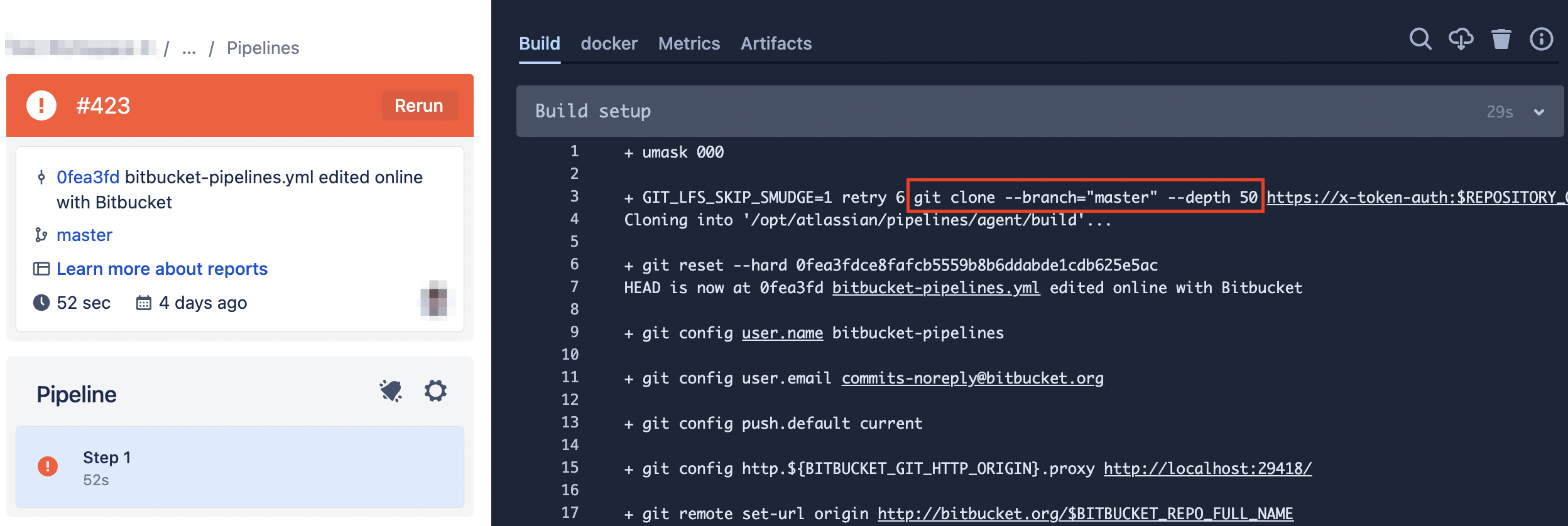1568x526 pixels.
Task: Click the x-token-auth clone URL link
Action: [1417, 198]
